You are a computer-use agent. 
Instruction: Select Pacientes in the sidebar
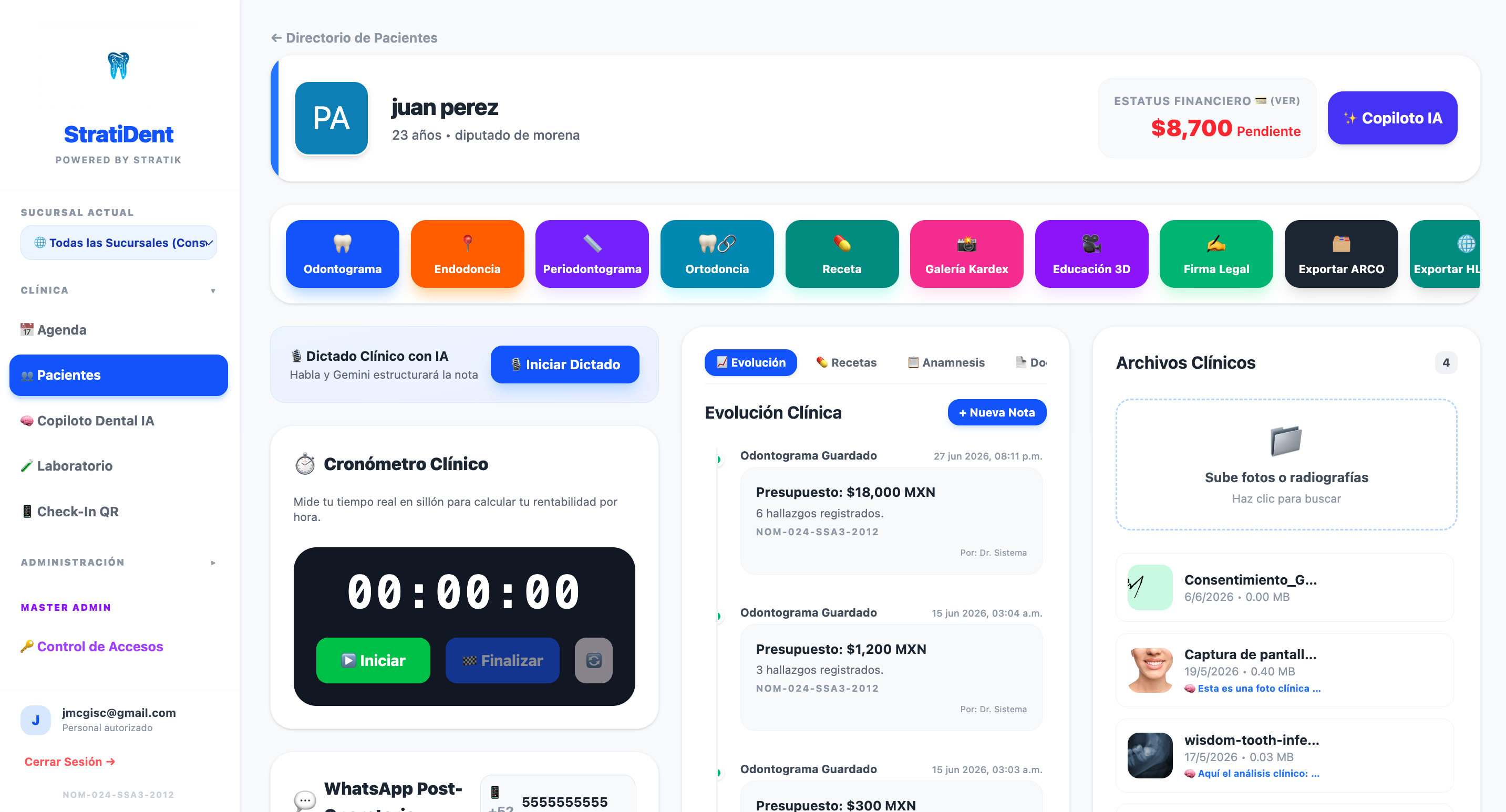(x=119, y=375)
